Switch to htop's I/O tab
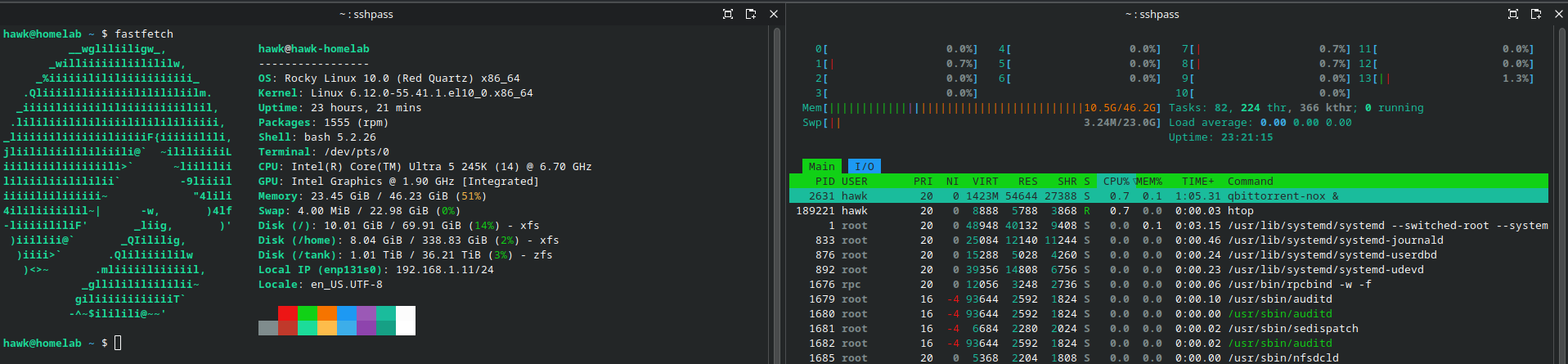Image resolution: width=1568 pixels, height=364 pixels. point(865,166)
